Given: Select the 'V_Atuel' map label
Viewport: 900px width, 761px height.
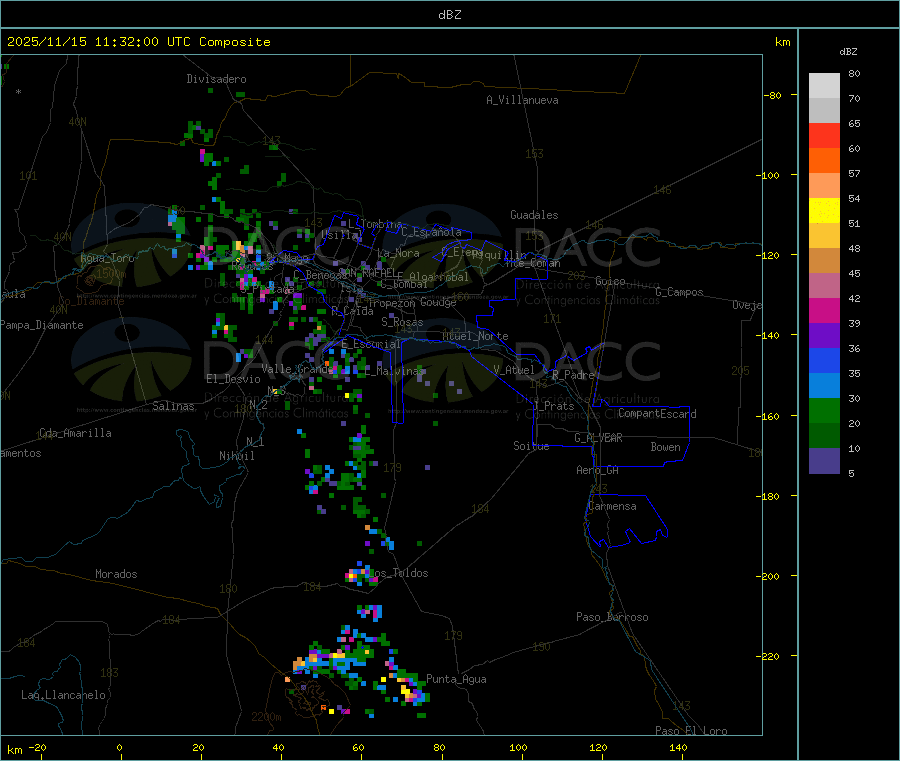Looking at the screenshot, I should click(x=514, y=370).
